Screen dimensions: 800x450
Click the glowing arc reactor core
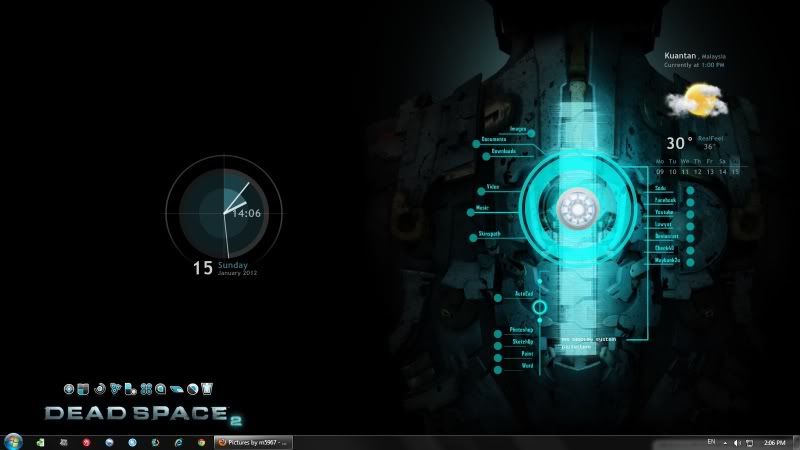[578, 209]
